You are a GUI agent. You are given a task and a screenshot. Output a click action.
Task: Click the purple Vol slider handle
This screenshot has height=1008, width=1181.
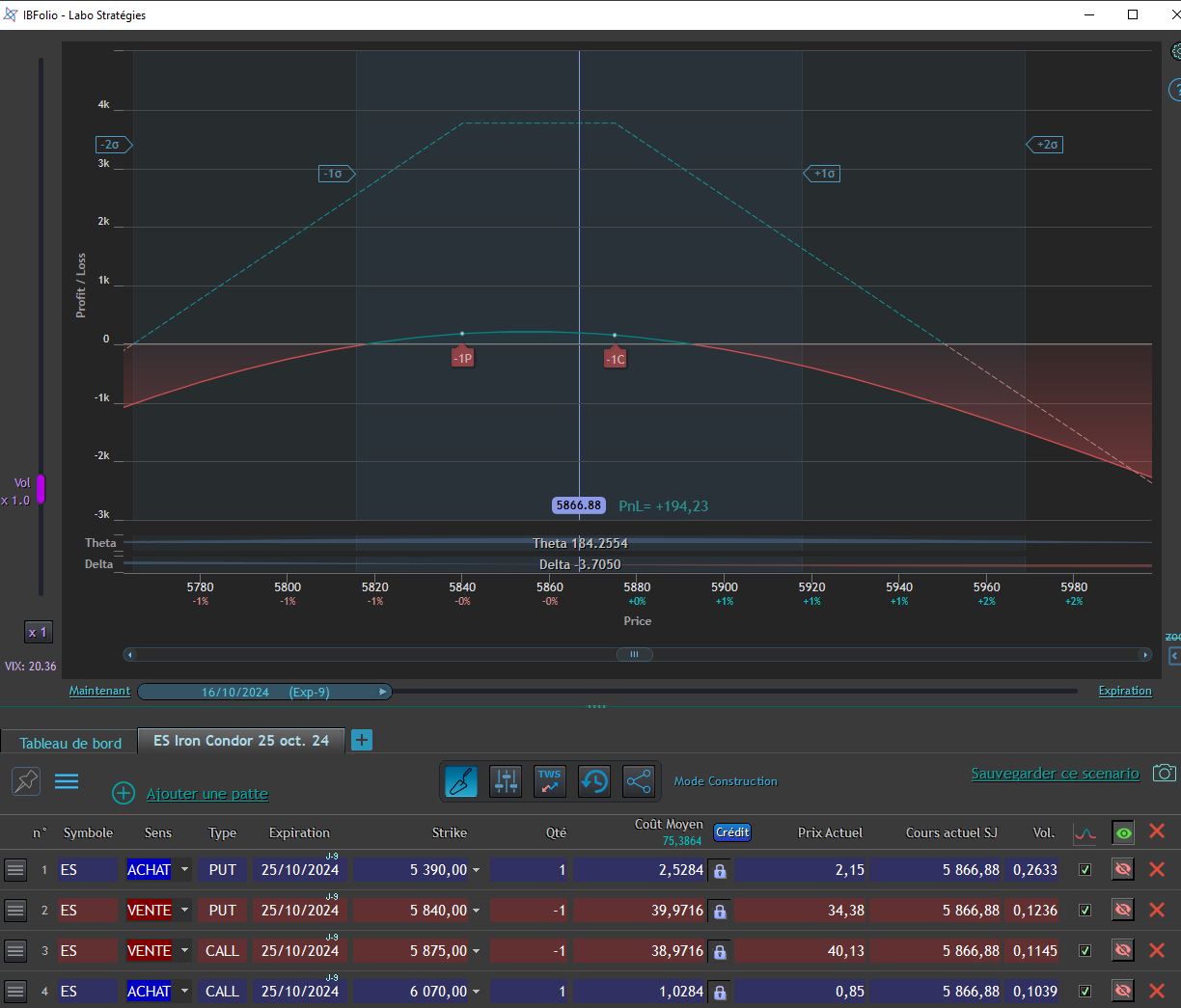click(x=41, y=489)
